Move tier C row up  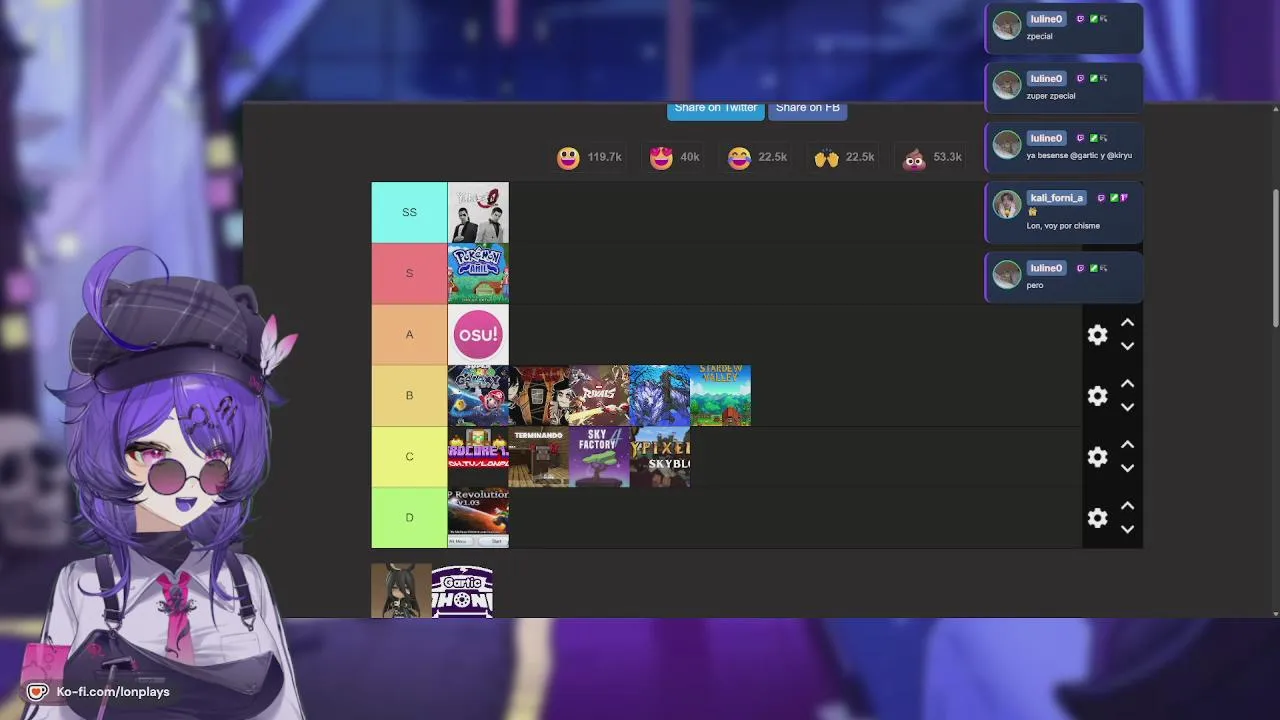pyautogui.click(x=1127, y=445)
